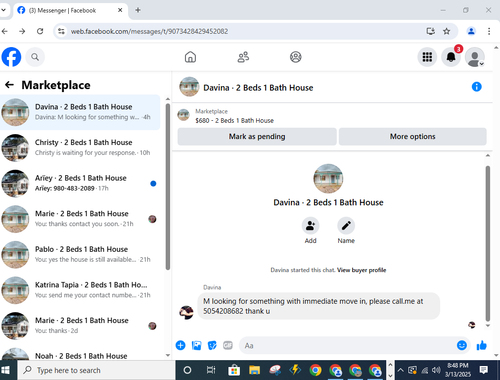Open View buyer profile link
This screenshot has height=380, width=500.
[361, 270]
